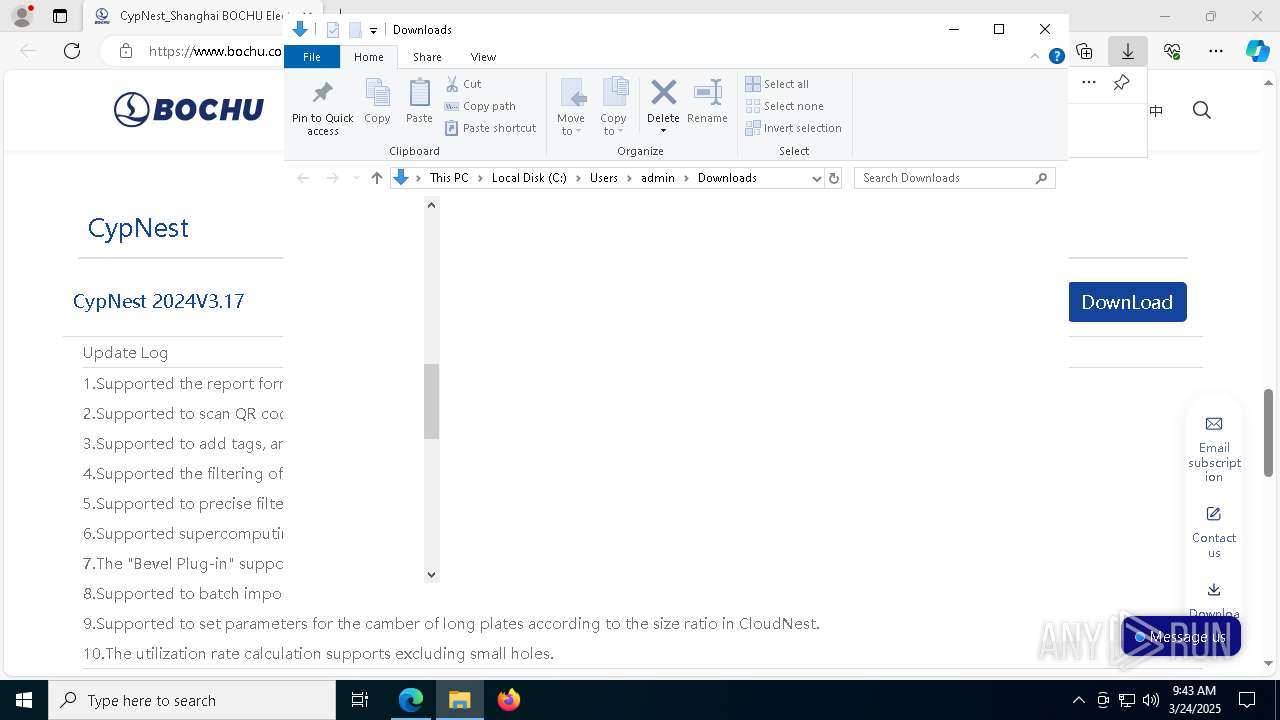This screenshot has width=1280, height=720.
Task: Expand the Delete options arrow
Action: 663,131
